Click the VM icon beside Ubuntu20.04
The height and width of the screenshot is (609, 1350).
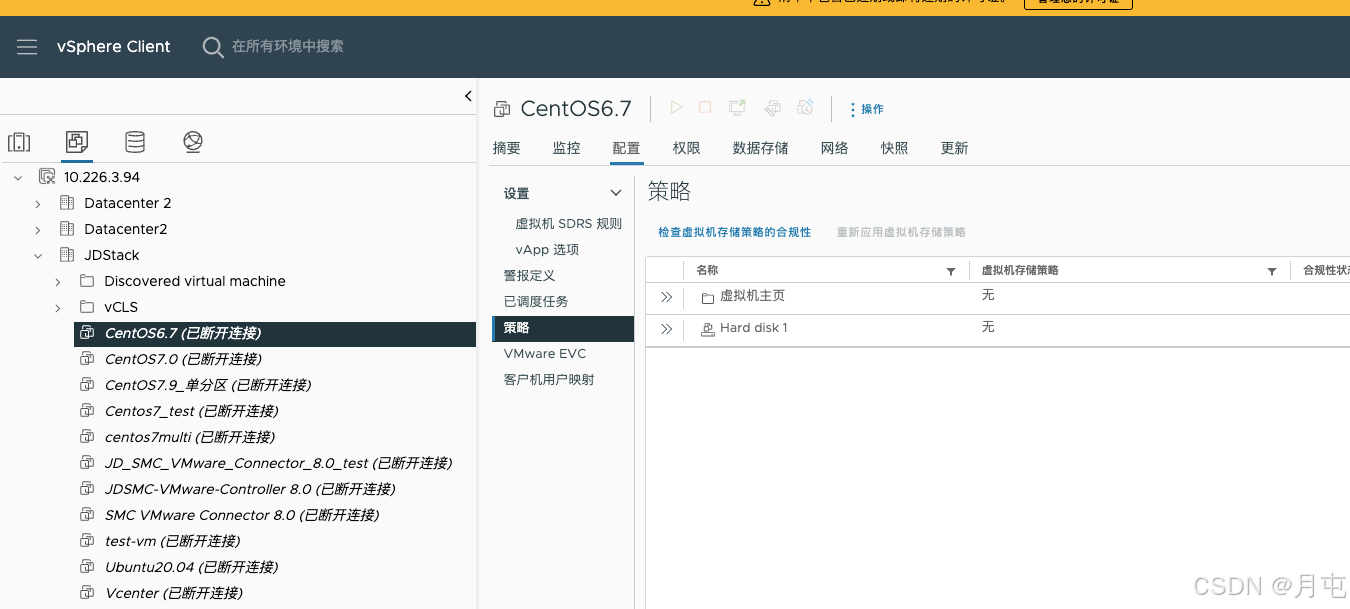click(87, 567)
